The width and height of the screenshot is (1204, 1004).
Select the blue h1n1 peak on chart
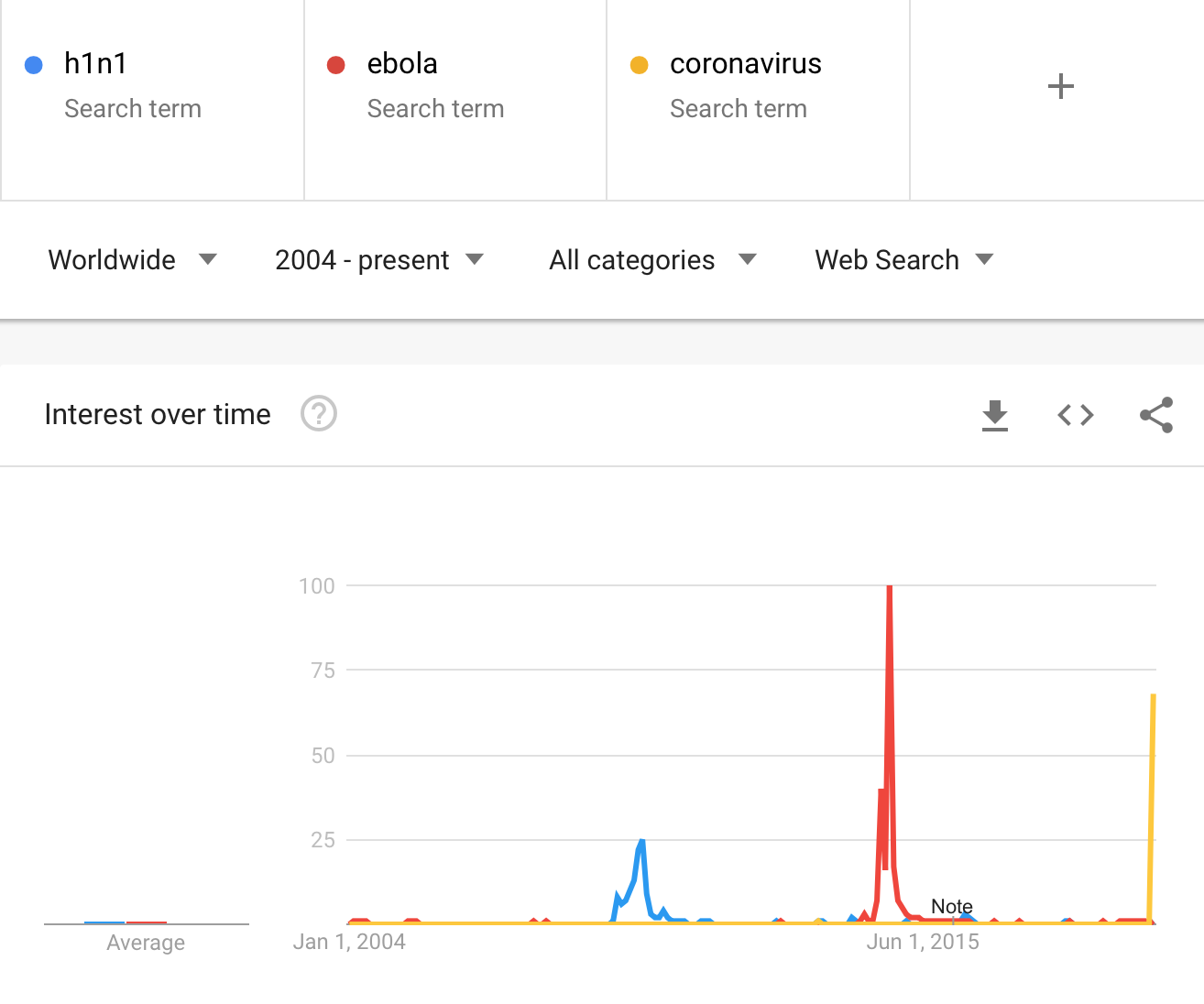click(642, 840)
